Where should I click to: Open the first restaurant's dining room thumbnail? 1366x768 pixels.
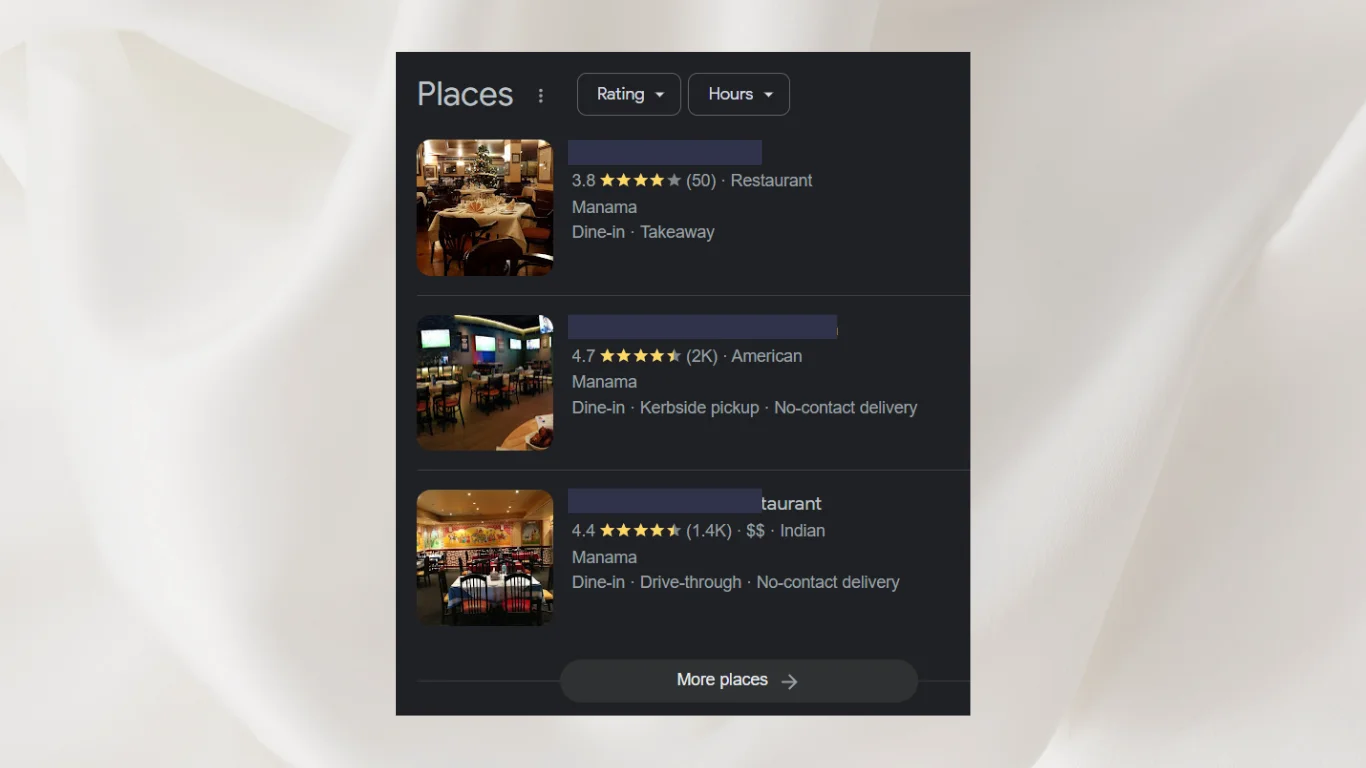pyautogui.click(x=485, y=207)
